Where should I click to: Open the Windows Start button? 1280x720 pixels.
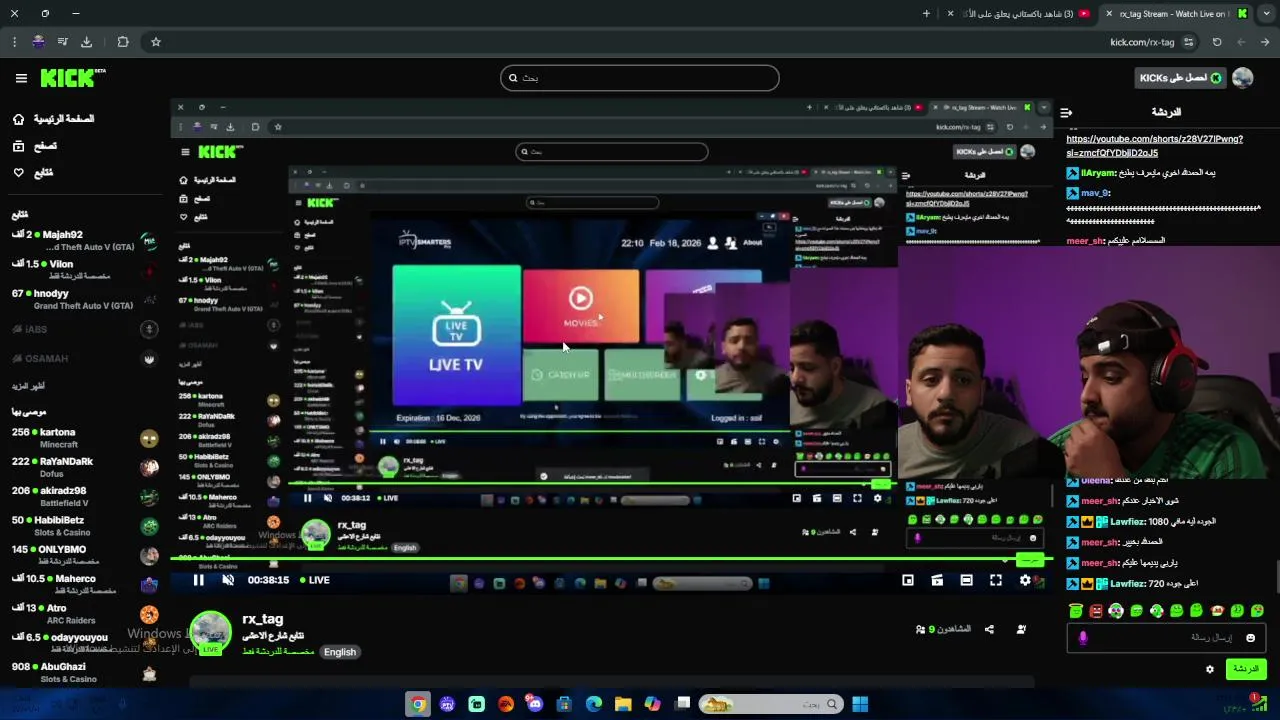pos(860,704)
